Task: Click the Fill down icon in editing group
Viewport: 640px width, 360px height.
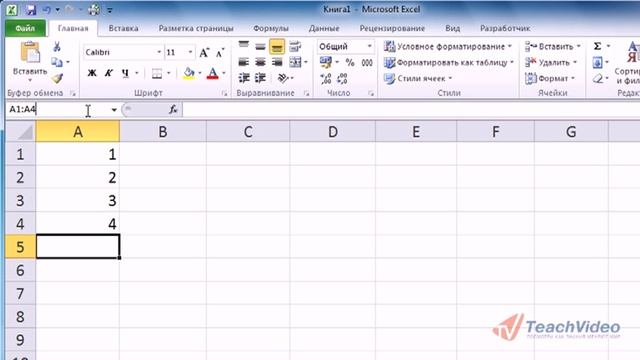Action: coord(598,62)
